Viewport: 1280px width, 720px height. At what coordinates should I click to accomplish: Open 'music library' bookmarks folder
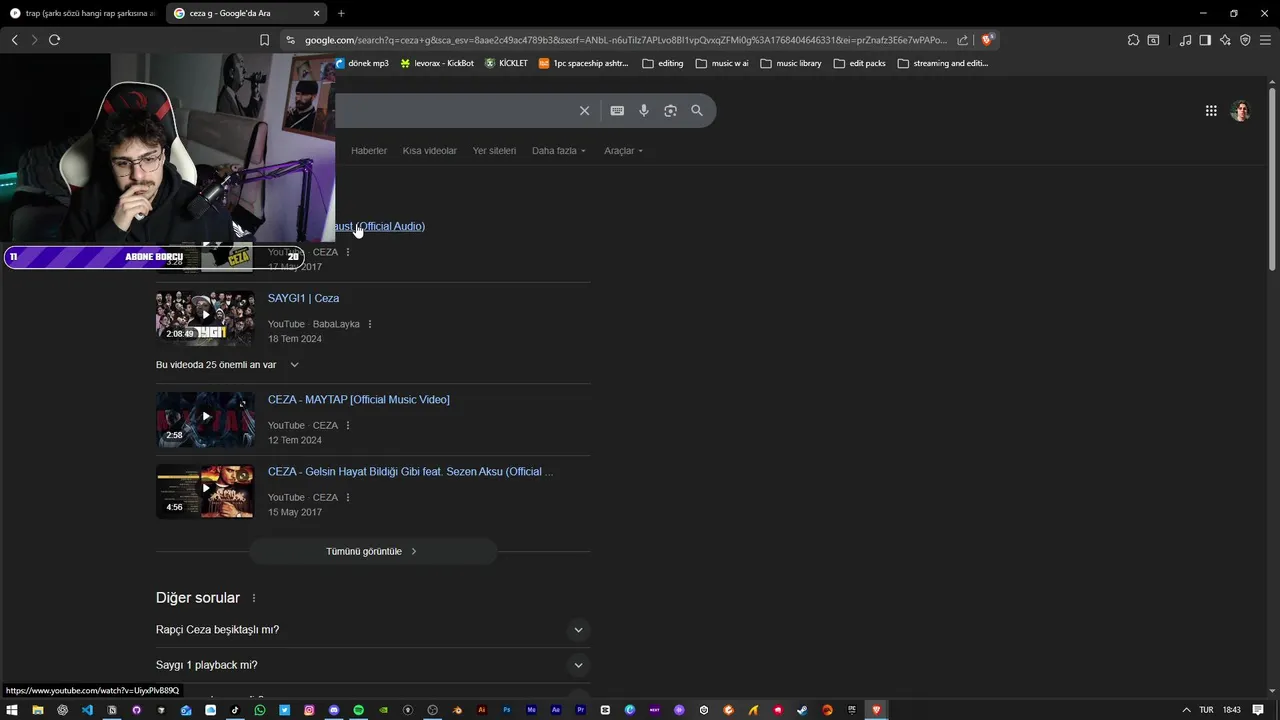(x=791, y=63)
